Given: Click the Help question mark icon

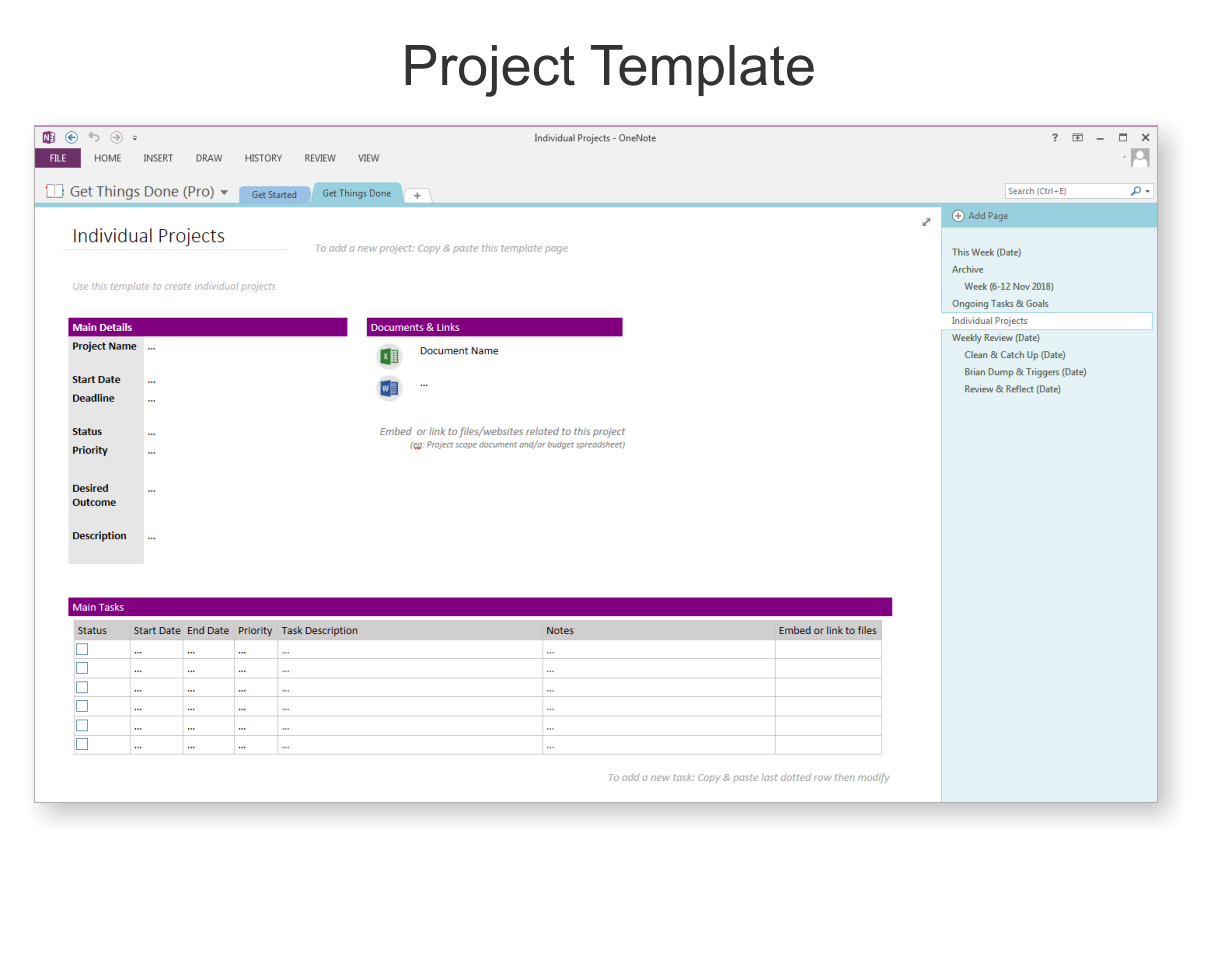Looking at the screenshot, I should [x=1054, y=138].
